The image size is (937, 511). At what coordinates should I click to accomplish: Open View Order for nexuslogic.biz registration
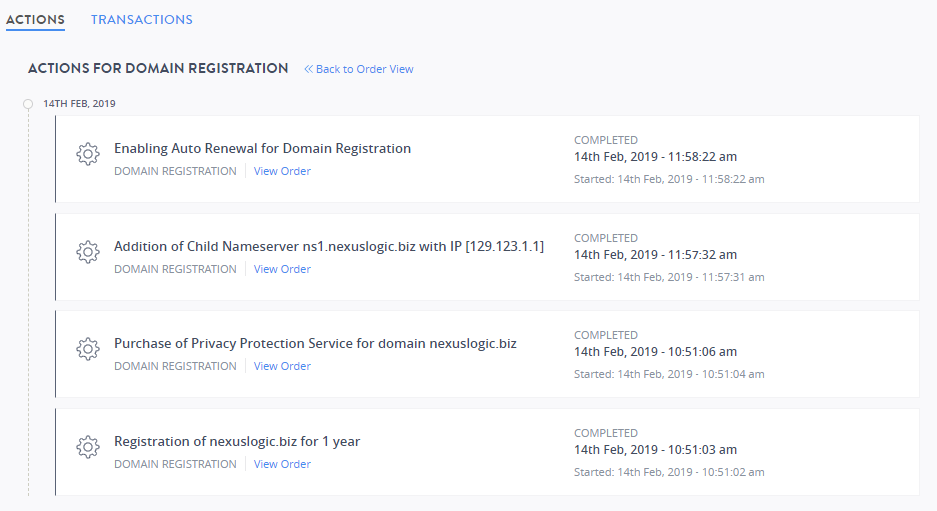click(282, 464)
